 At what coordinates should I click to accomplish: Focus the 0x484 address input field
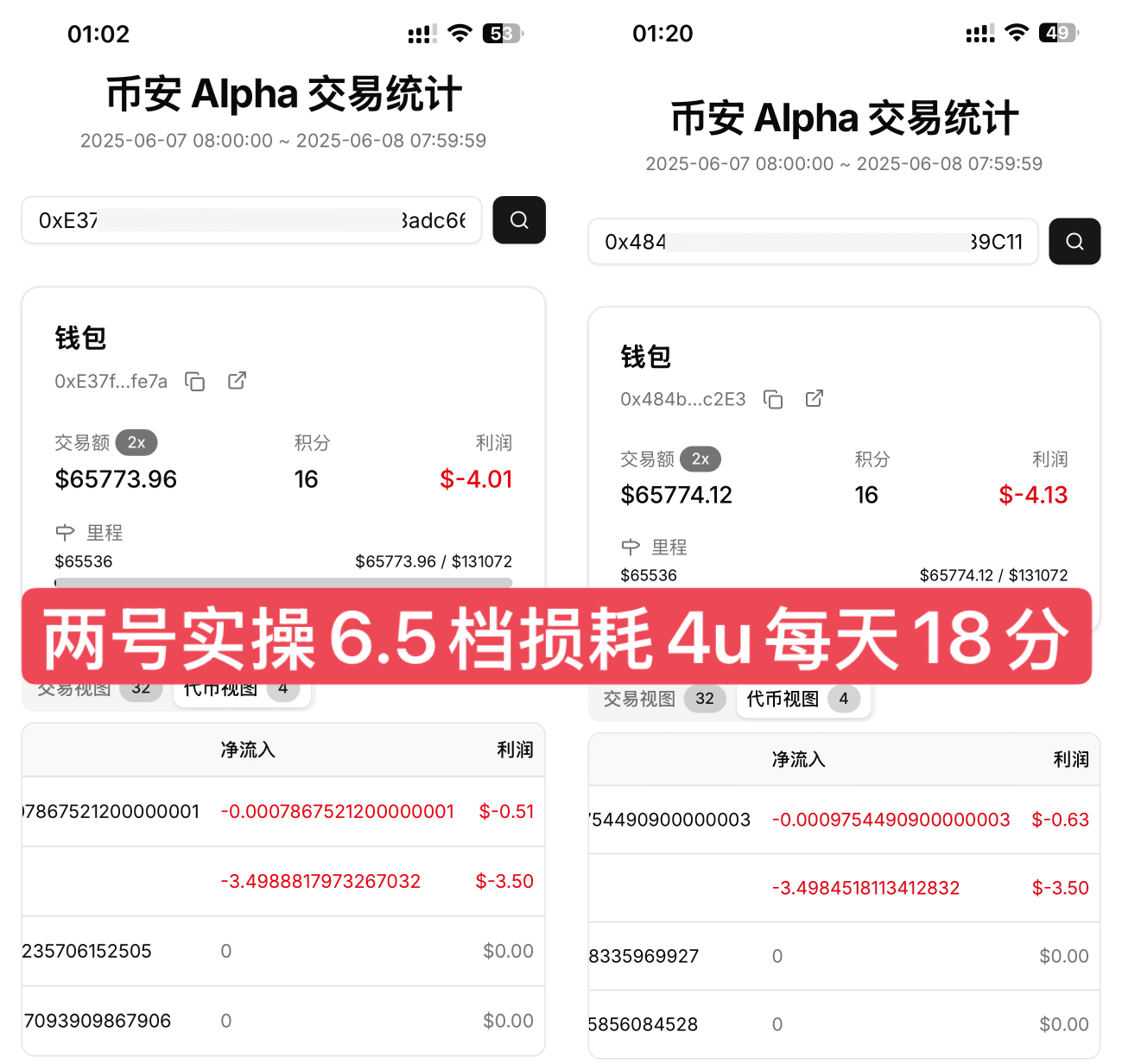coord(813,241)
